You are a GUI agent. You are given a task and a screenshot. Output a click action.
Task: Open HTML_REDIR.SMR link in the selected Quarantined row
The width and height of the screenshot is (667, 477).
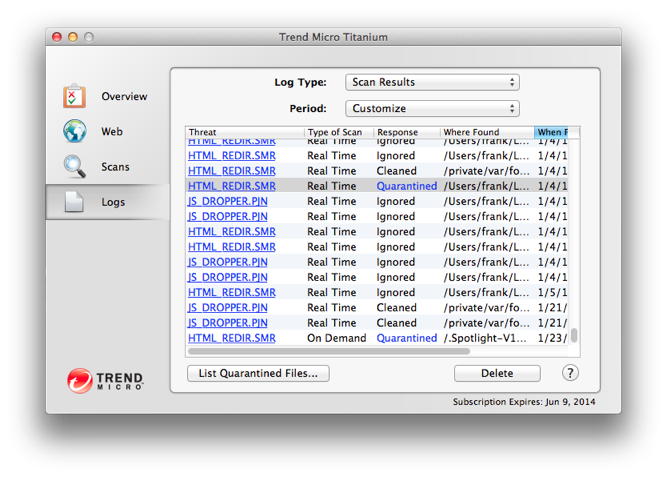(232, 186)
